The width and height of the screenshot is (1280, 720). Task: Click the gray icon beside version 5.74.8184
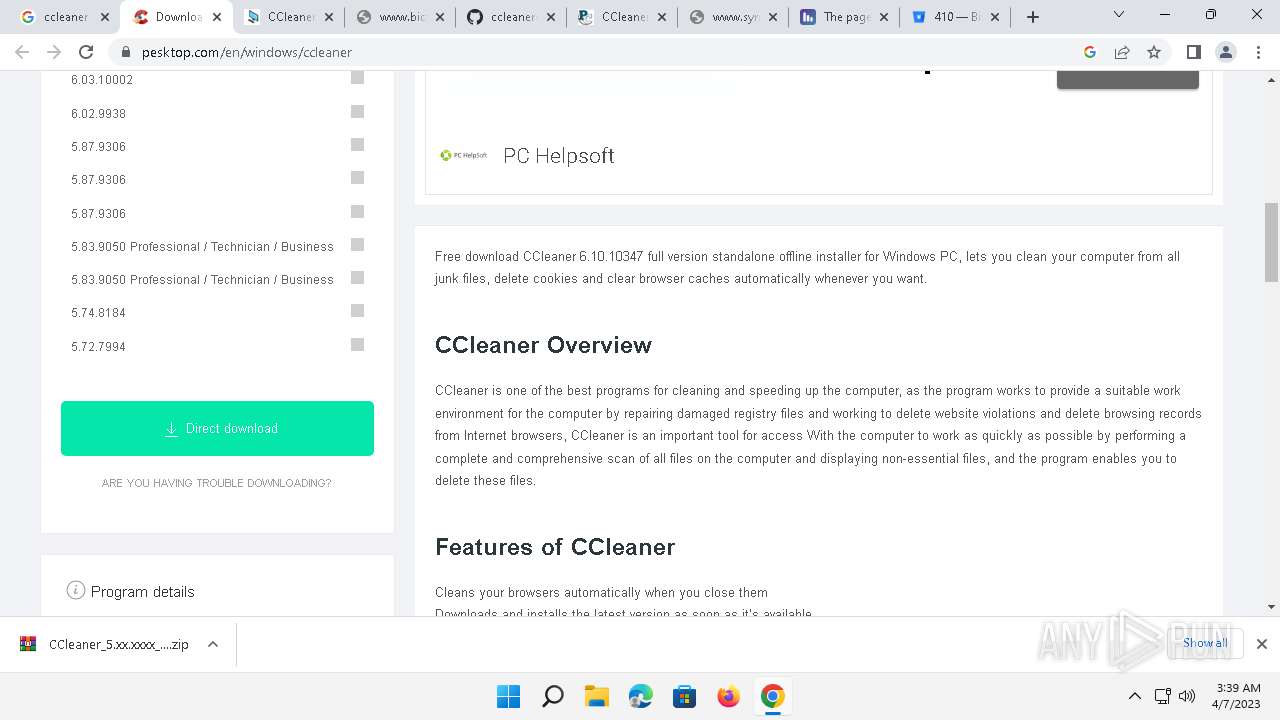357,311
